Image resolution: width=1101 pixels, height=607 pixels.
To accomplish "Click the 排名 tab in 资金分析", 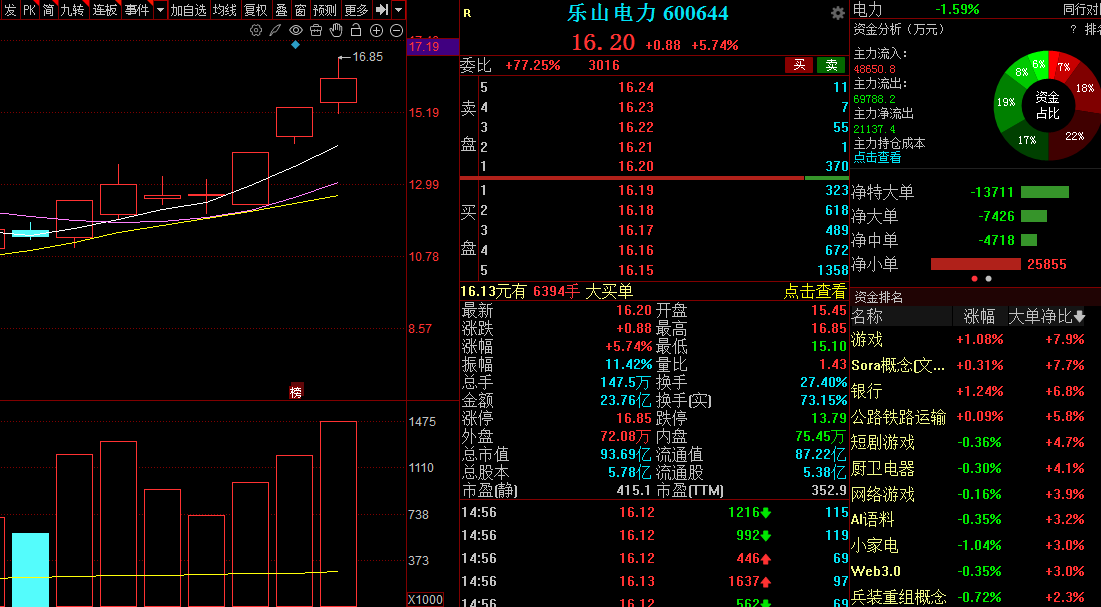I will 1093,30.
